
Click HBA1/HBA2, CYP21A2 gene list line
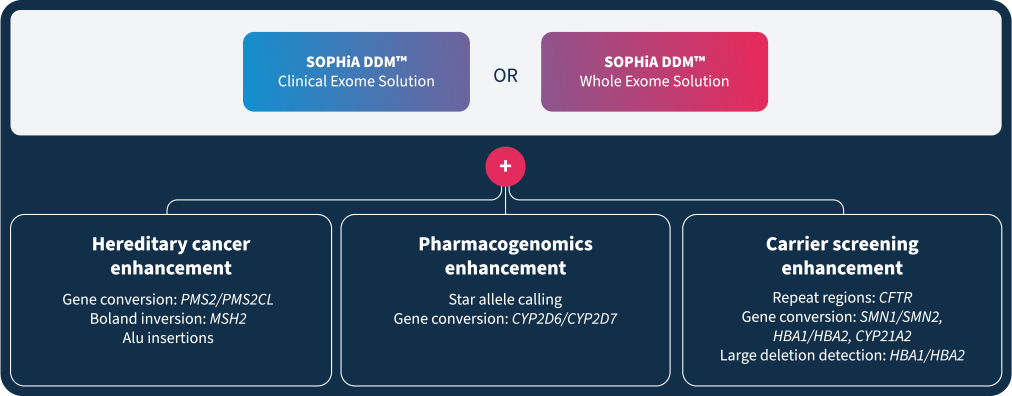pyautogui.click(x=842, y=336)
